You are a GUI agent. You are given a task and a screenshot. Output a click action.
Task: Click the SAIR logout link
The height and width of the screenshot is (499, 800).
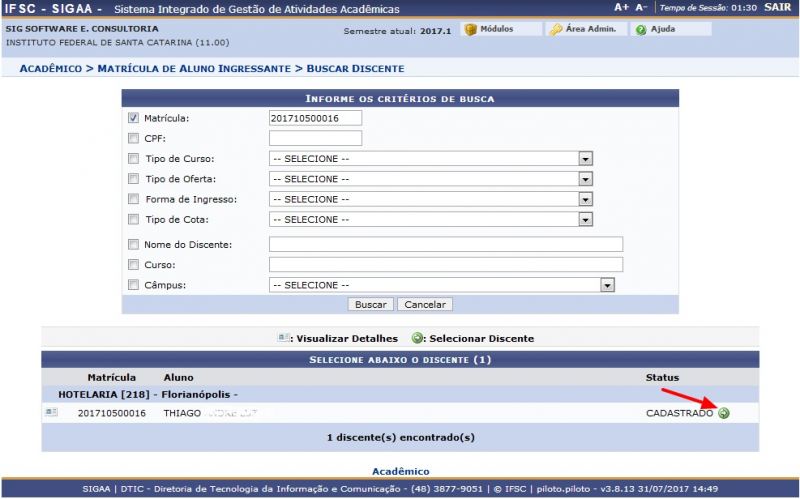click(x=776, y=8)
